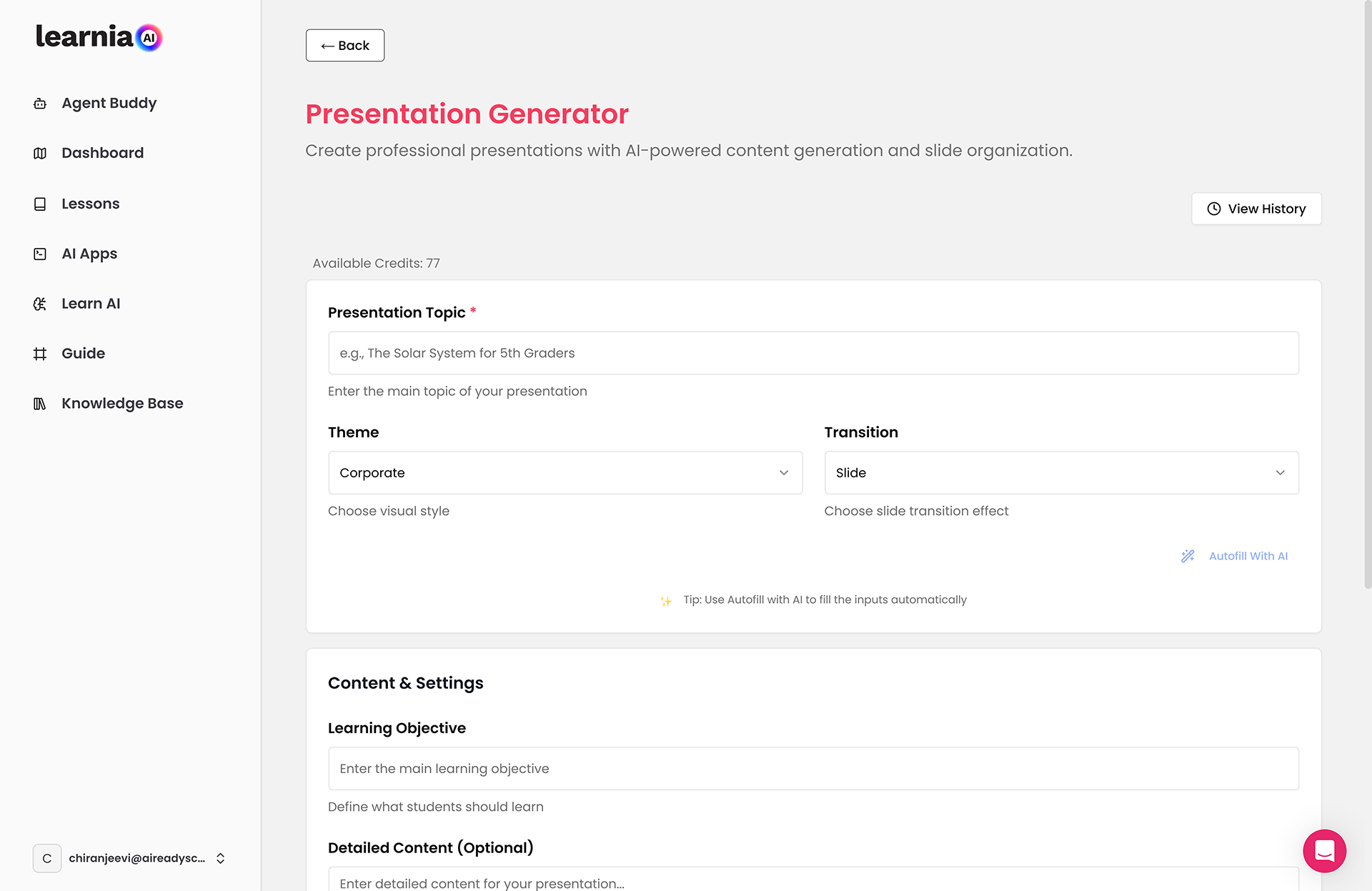Click the Detailed Content text area
Viewport: 1372px width, 891px height.
click(x=813, y=880)
